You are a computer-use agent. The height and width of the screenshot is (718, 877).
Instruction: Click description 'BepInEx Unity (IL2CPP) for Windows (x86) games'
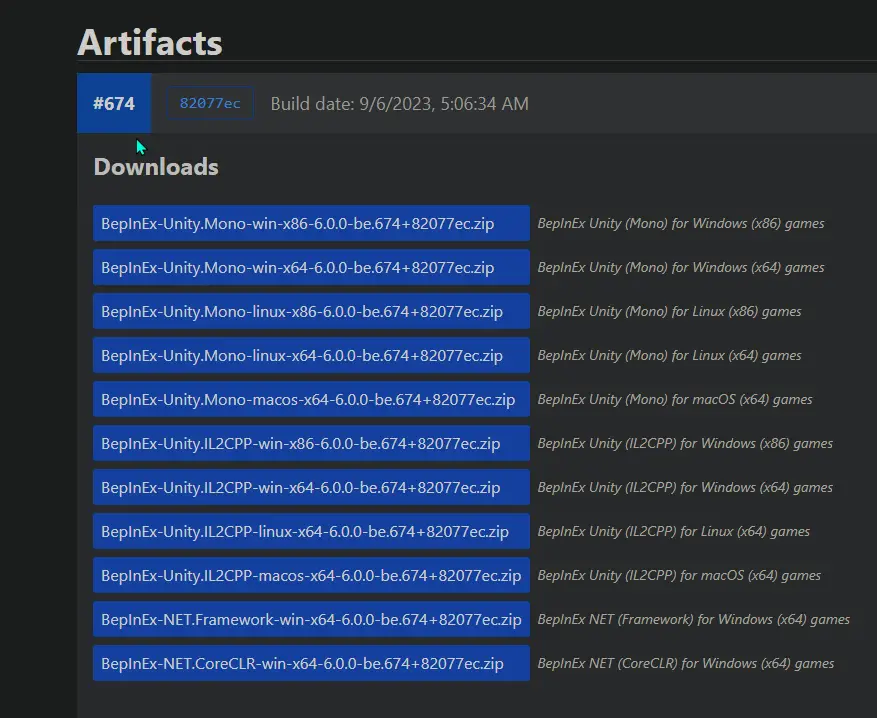coord(685,443)
